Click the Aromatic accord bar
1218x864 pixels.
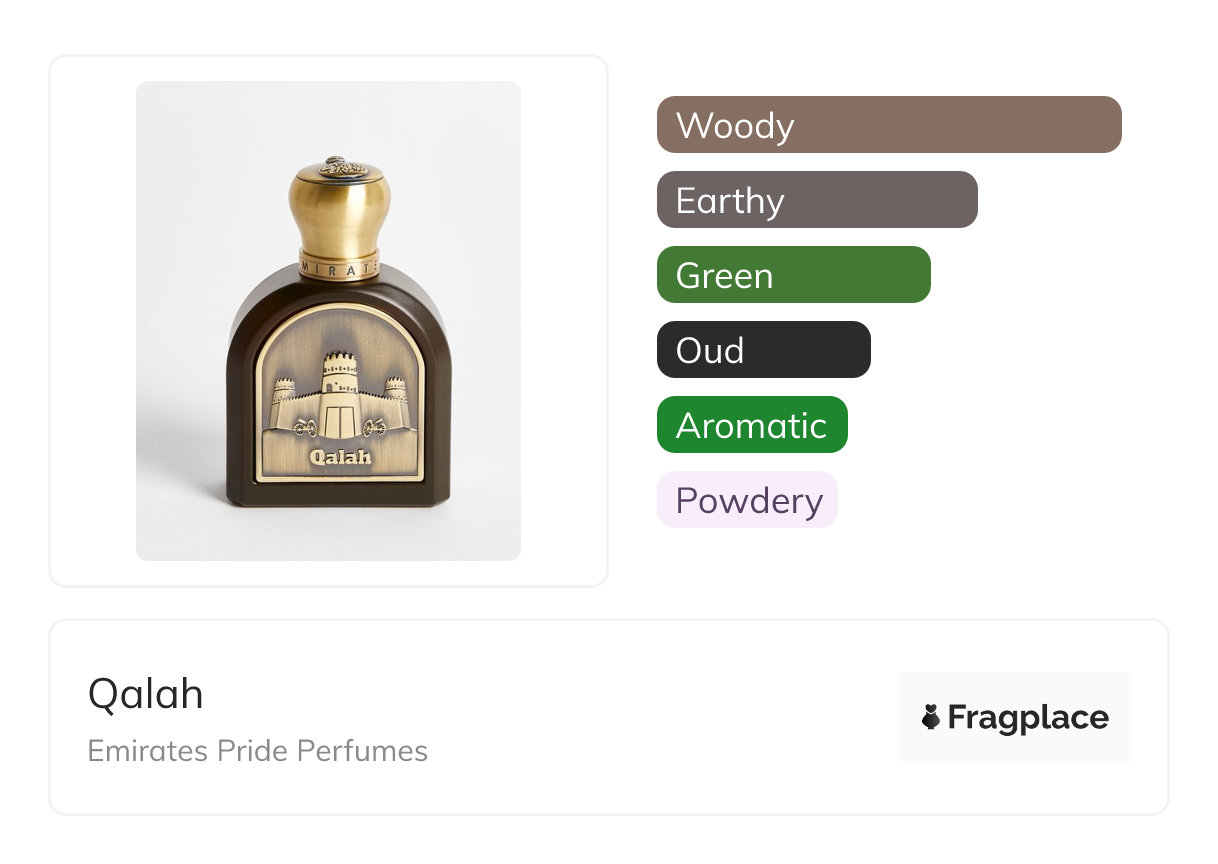click(751, 425)
